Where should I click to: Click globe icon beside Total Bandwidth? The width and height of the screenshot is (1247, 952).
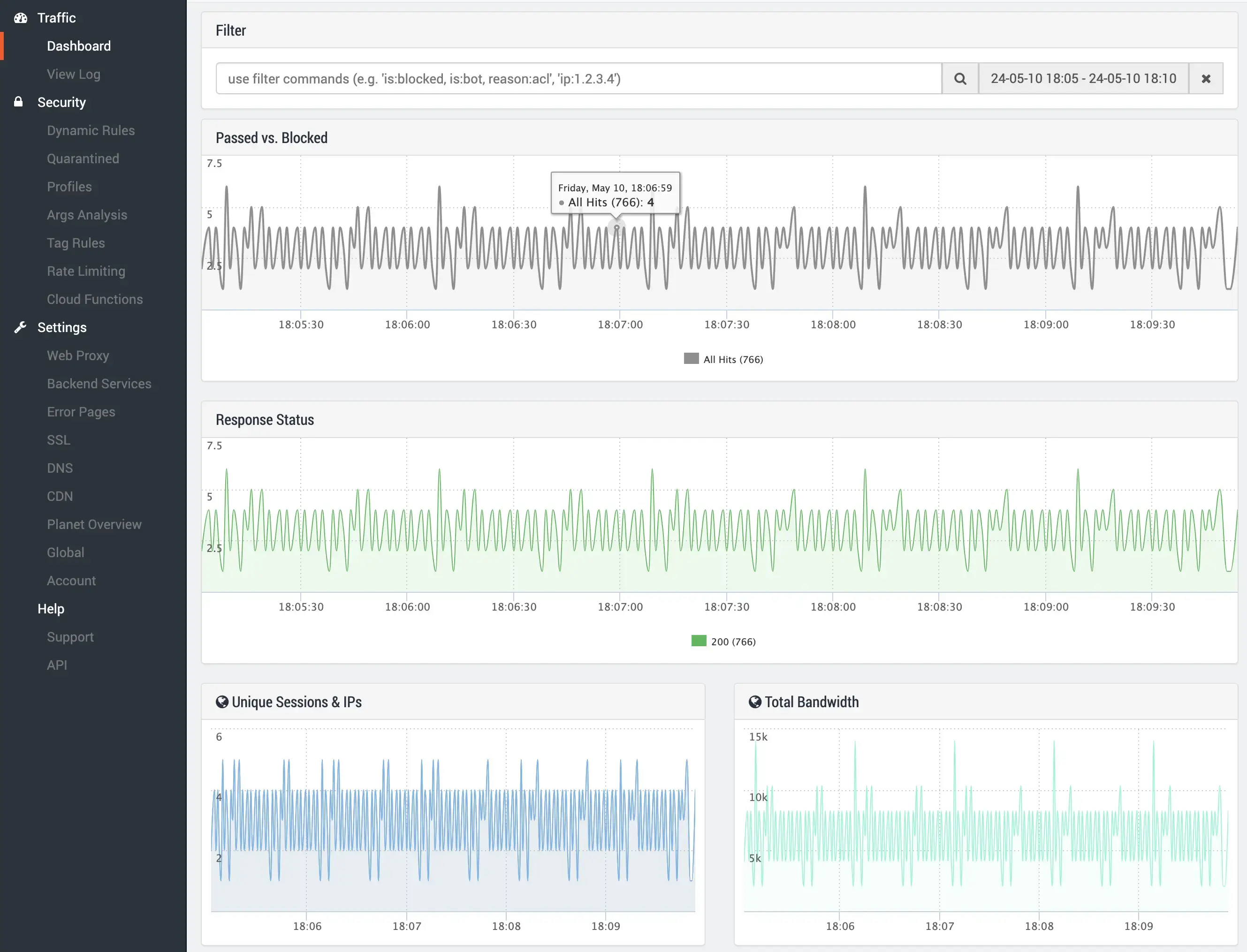pyautogui.click(x=755, y=702)
